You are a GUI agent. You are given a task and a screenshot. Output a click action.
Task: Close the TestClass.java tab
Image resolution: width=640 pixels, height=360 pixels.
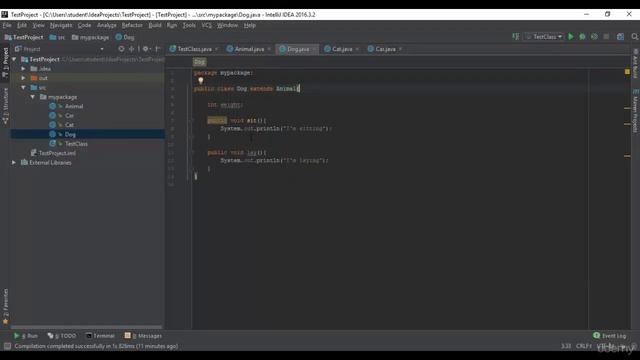pyautogui.click(x=217, y=49)
